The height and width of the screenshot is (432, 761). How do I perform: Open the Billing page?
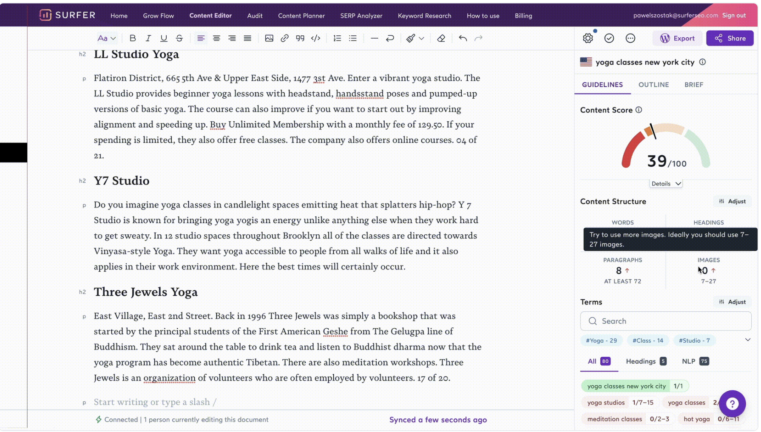point(523,16)
